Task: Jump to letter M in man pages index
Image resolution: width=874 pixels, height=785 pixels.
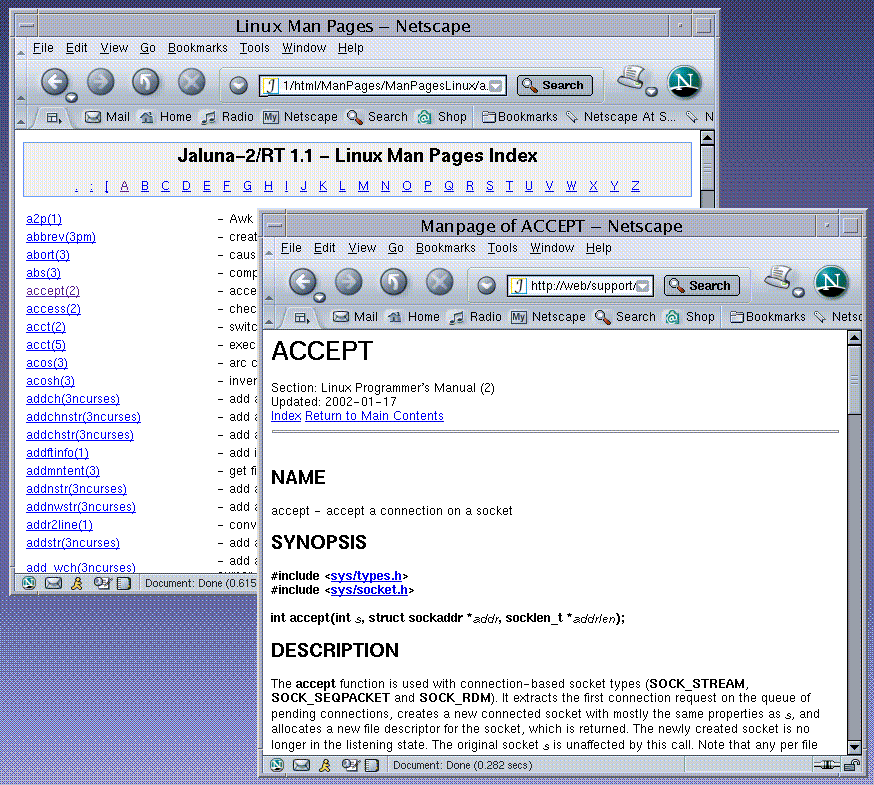Action: (363, 186)
